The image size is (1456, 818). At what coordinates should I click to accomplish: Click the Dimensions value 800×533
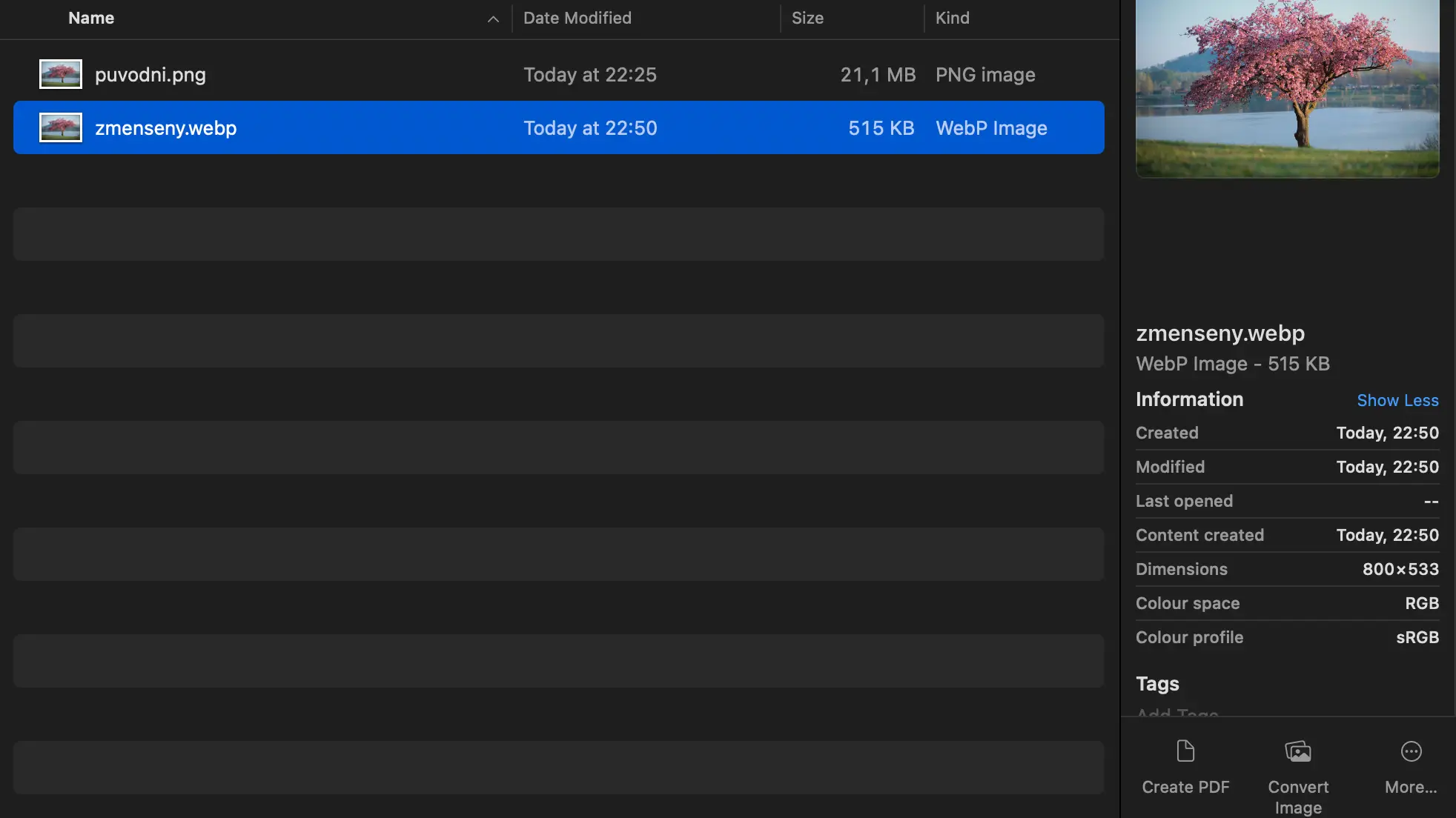pyautogui.click(x=1400, y=569)
